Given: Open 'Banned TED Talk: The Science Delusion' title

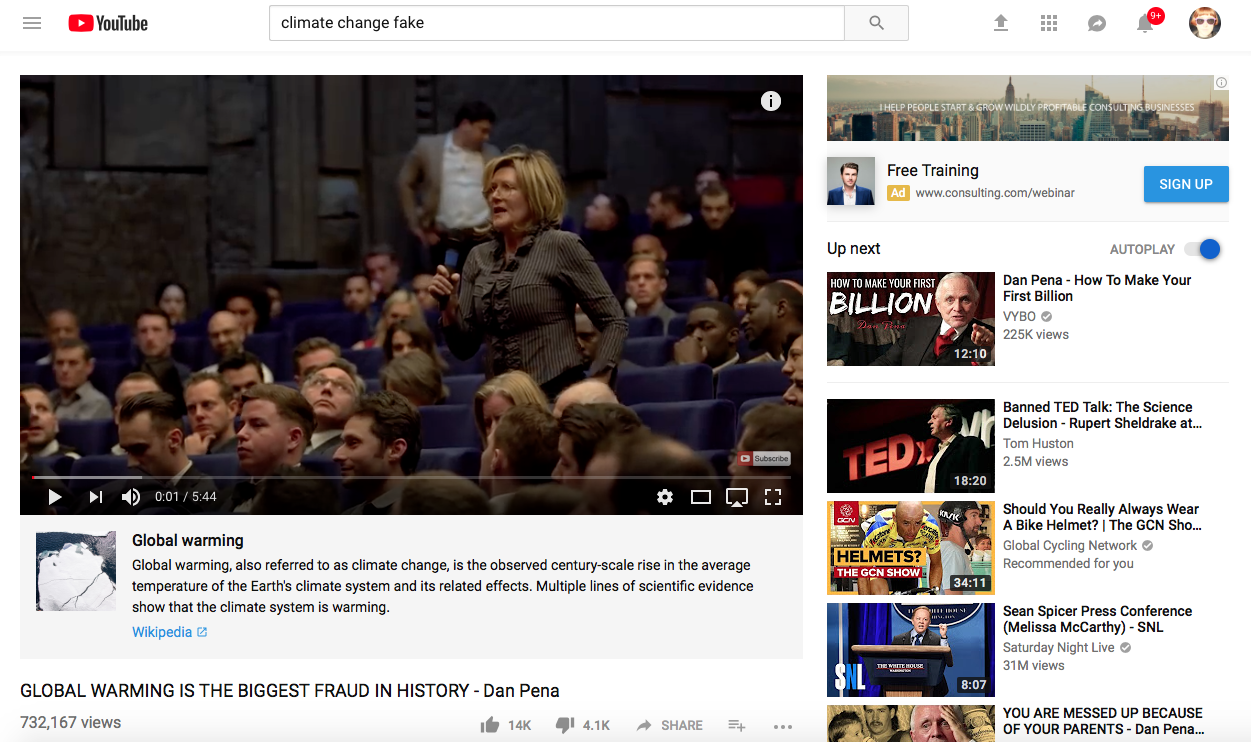Looking at the screenshot, I should point(1102,415).
